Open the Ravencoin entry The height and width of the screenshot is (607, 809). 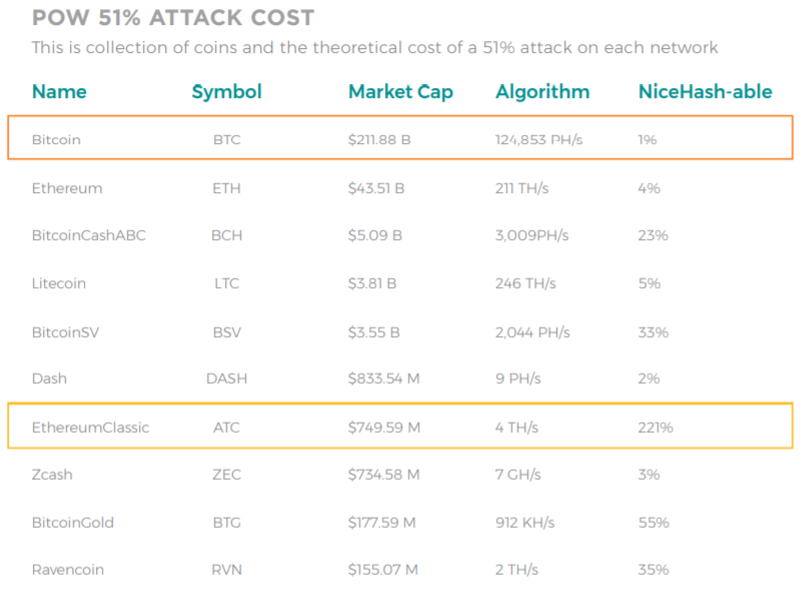[68, 569]
